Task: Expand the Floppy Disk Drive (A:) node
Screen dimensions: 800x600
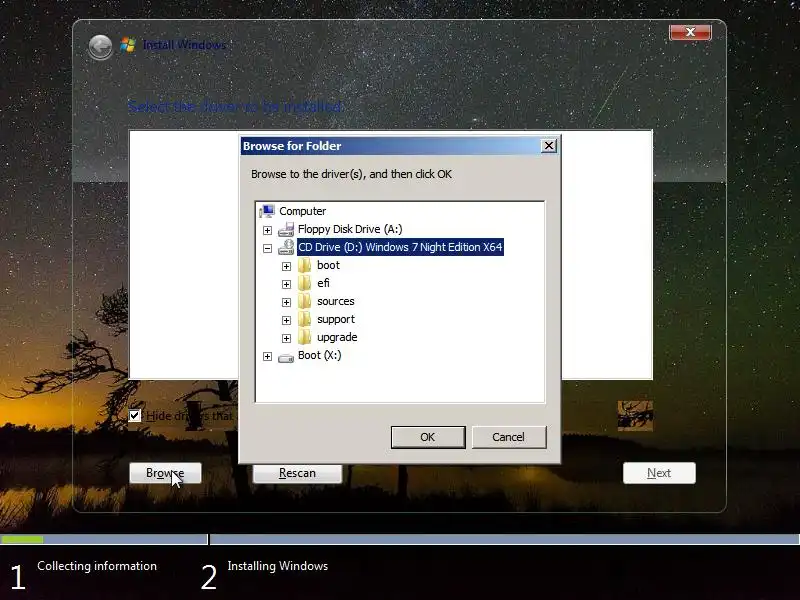Action: 267,230
